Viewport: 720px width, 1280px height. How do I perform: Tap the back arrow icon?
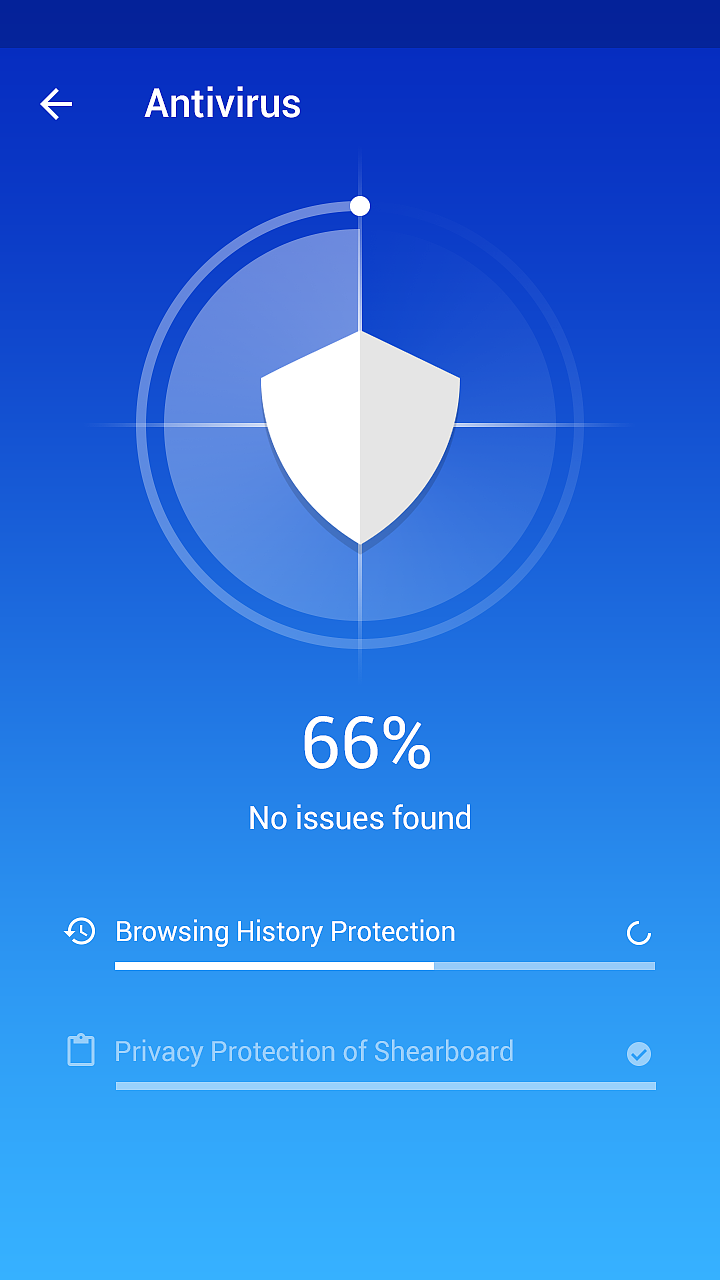coord(56,104)
